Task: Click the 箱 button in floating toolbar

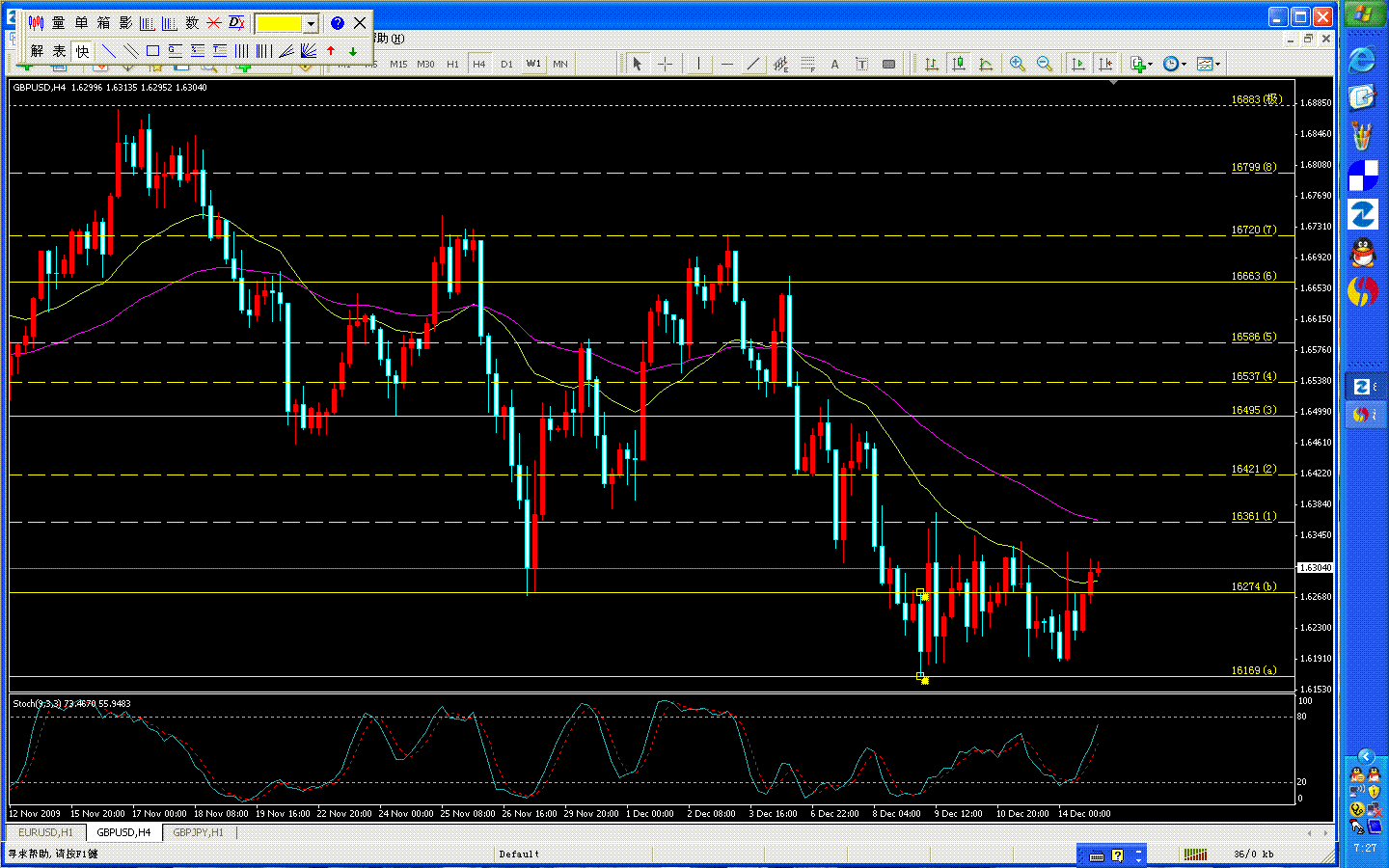Action: coord(103,23)
